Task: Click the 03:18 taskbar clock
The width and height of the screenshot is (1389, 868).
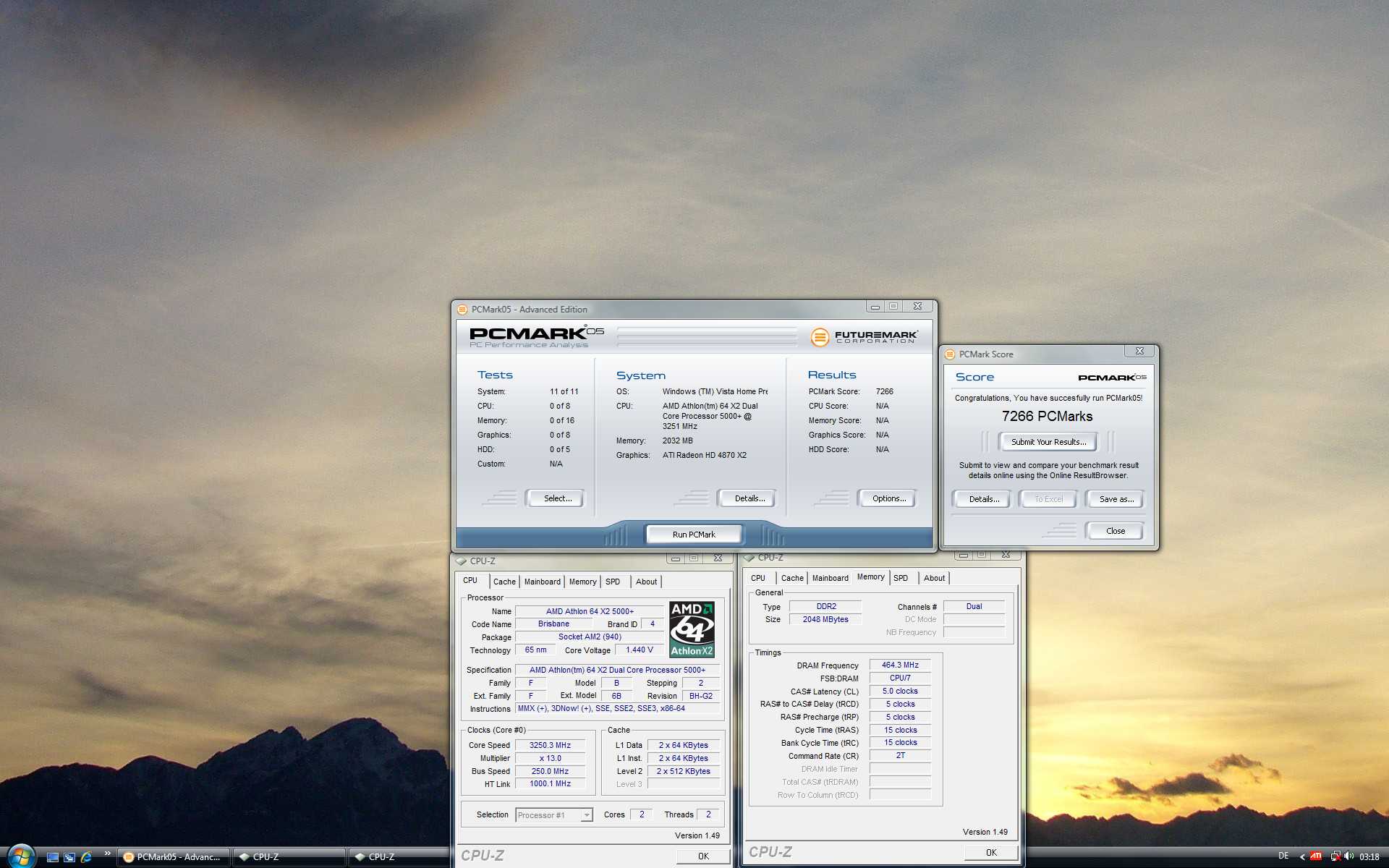Action: (1369, 857)
